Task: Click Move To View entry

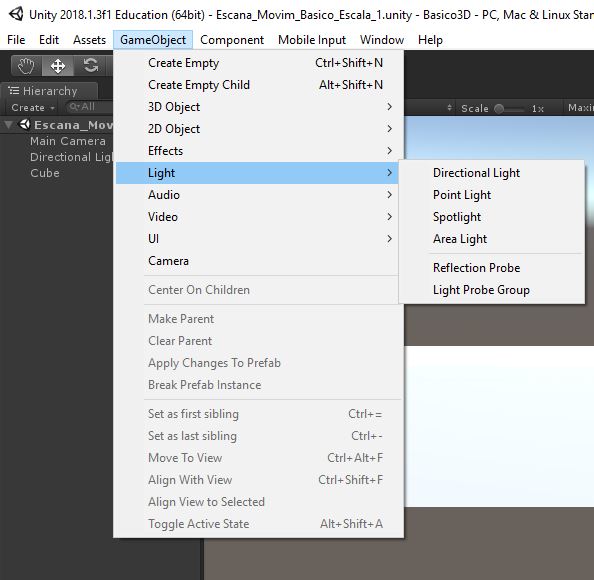Action: (x=257, y=458)
